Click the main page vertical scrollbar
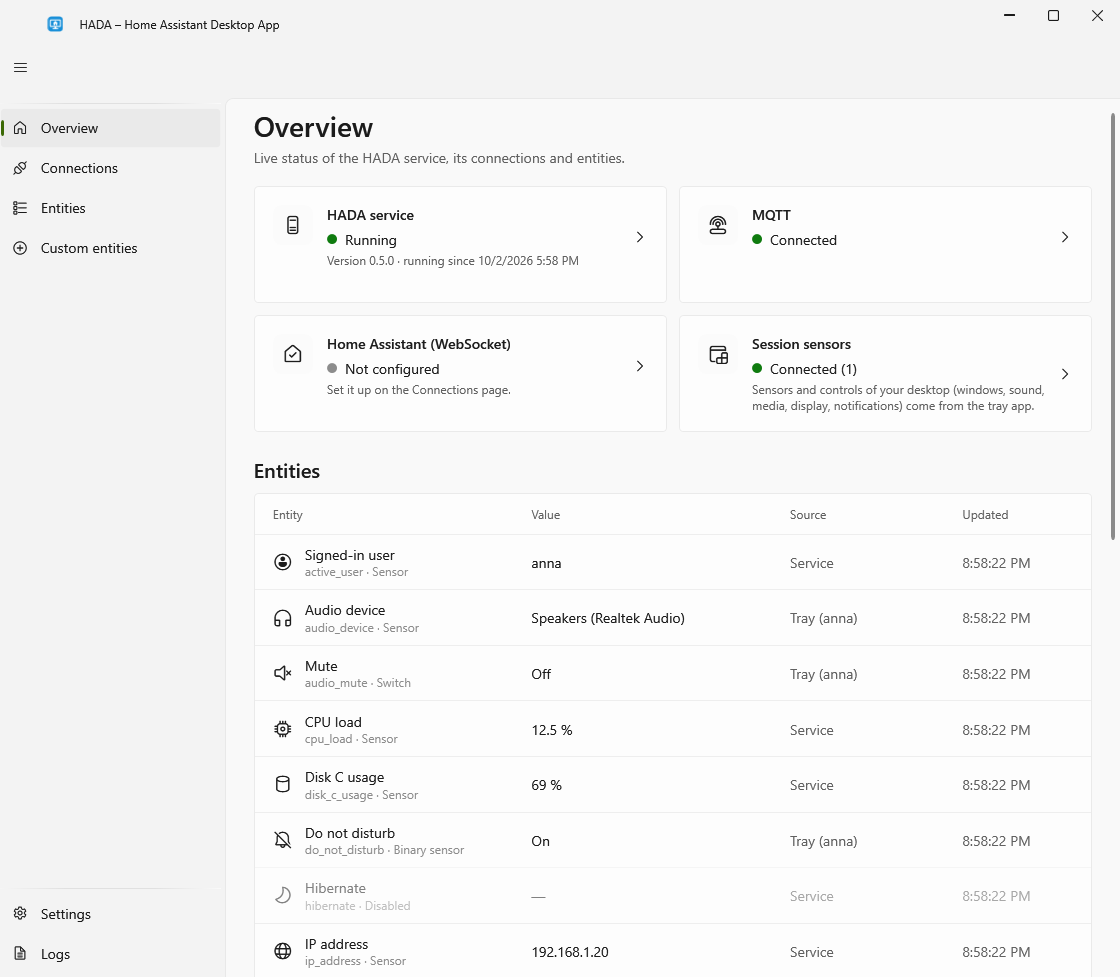Image resolution: width=1120 pixels, height=977 pixels. click(1112, 326)
